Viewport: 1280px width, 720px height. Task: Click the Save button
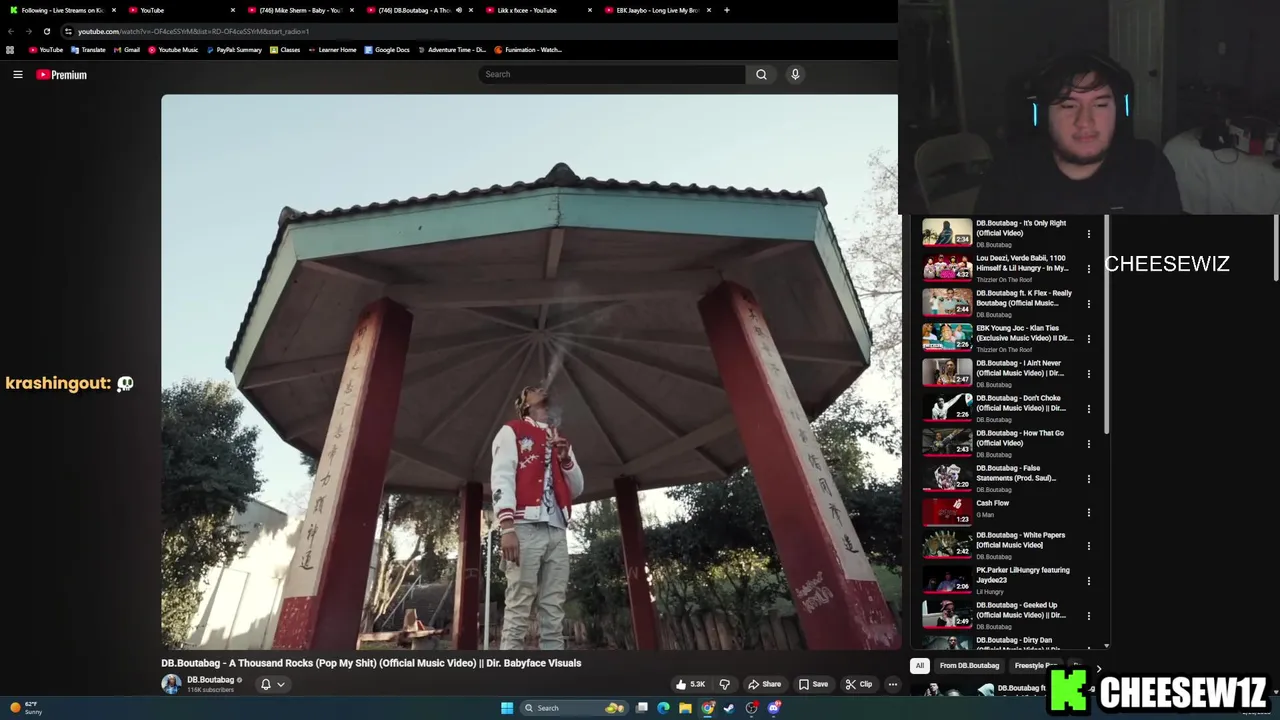(813, 684)
